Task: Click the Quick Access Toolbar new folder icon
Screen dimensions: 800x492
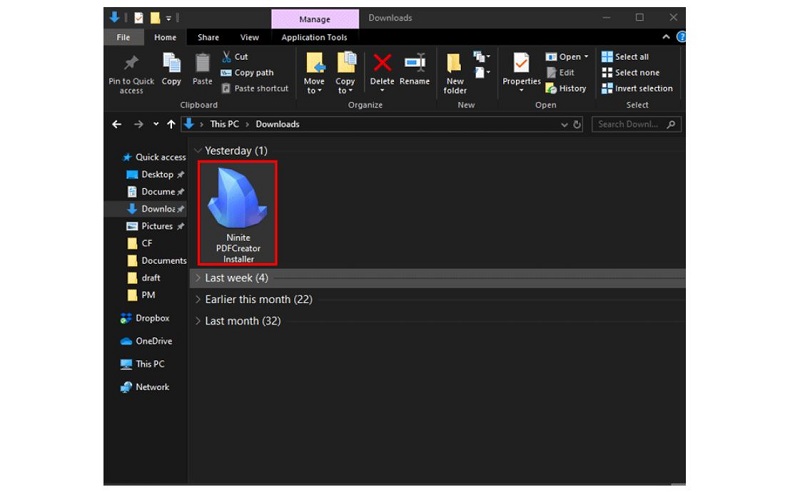Action: (155, 18)
